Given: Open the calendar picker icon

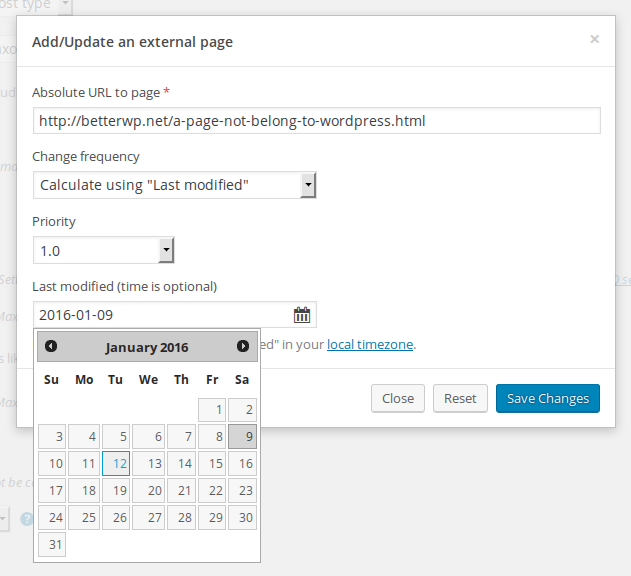Looking at the screenshot, I should [302, 315].
